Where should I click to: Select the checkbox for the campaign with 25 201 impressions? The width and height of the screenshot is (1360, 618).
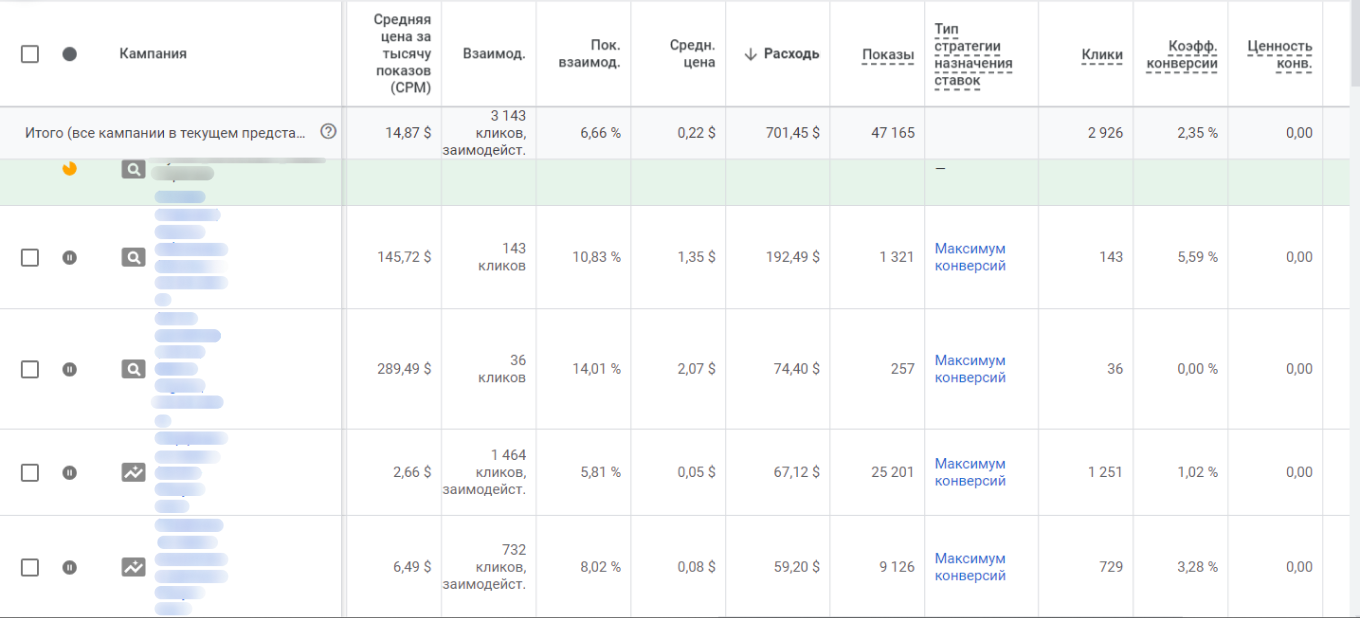(x=30, y=472)
